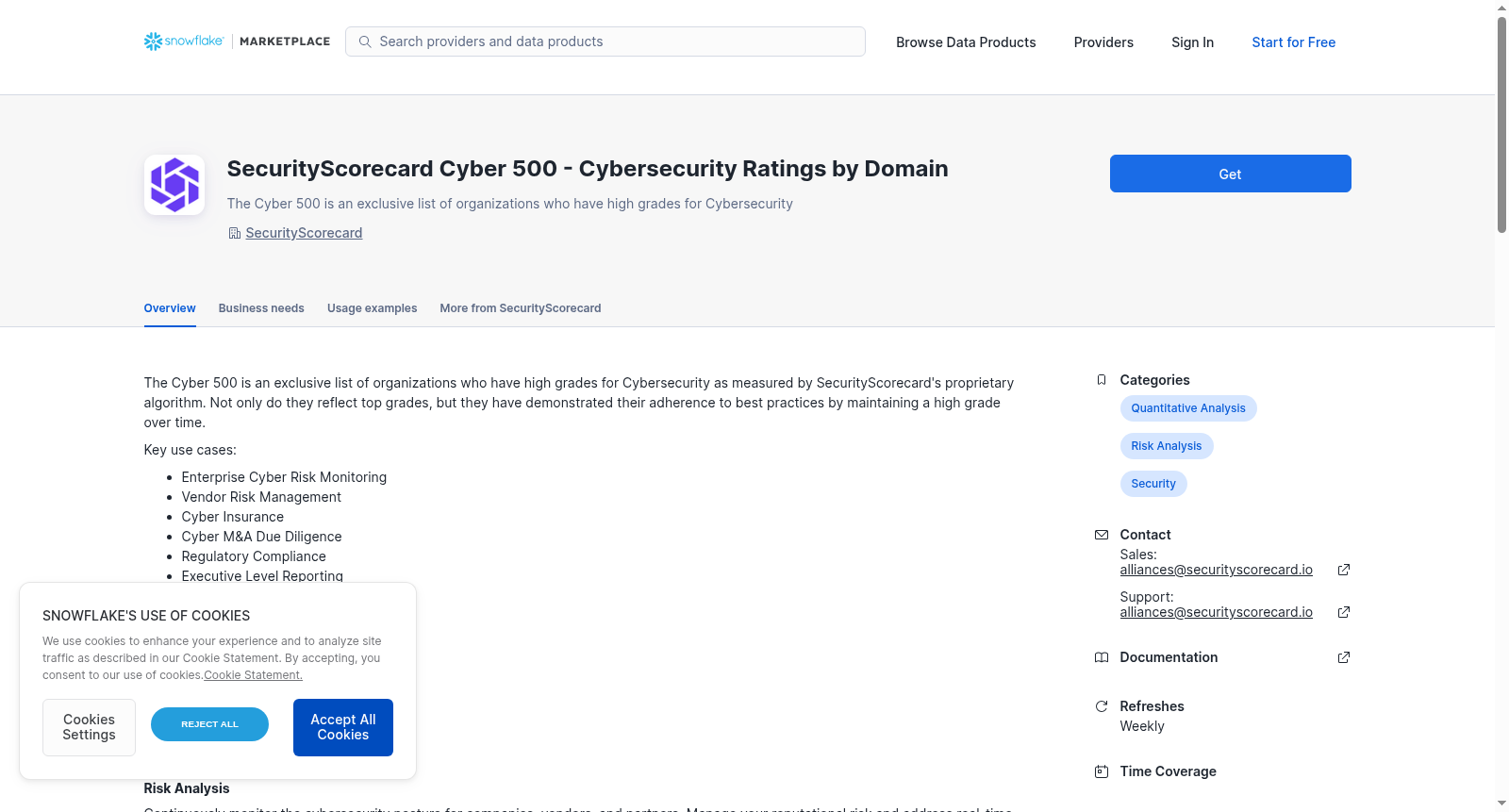Open More from SecurityScorecard tab
This screenshot has height=812, width=1509.
(521, 308)
